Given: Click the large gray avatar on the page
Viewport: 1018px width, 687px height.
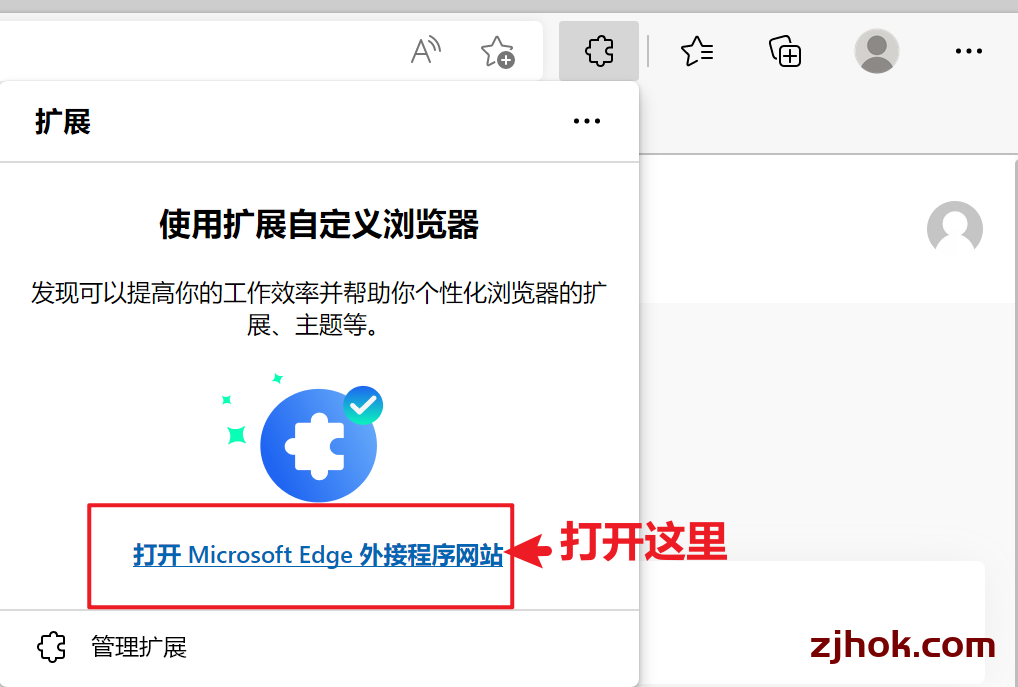Looking at the screenshot, I should tap(954, 227).
